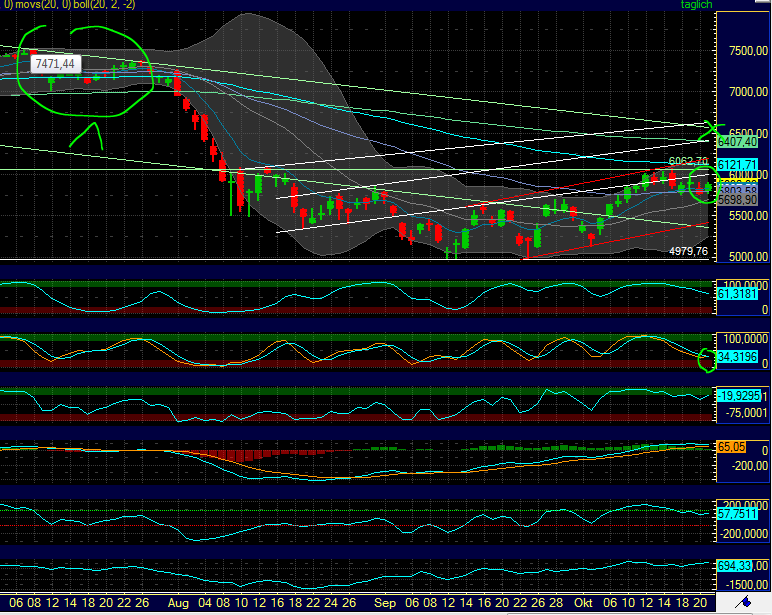Click the pin icon in bottom-right corner
This screenshot has width=772, height=615.
745,604
